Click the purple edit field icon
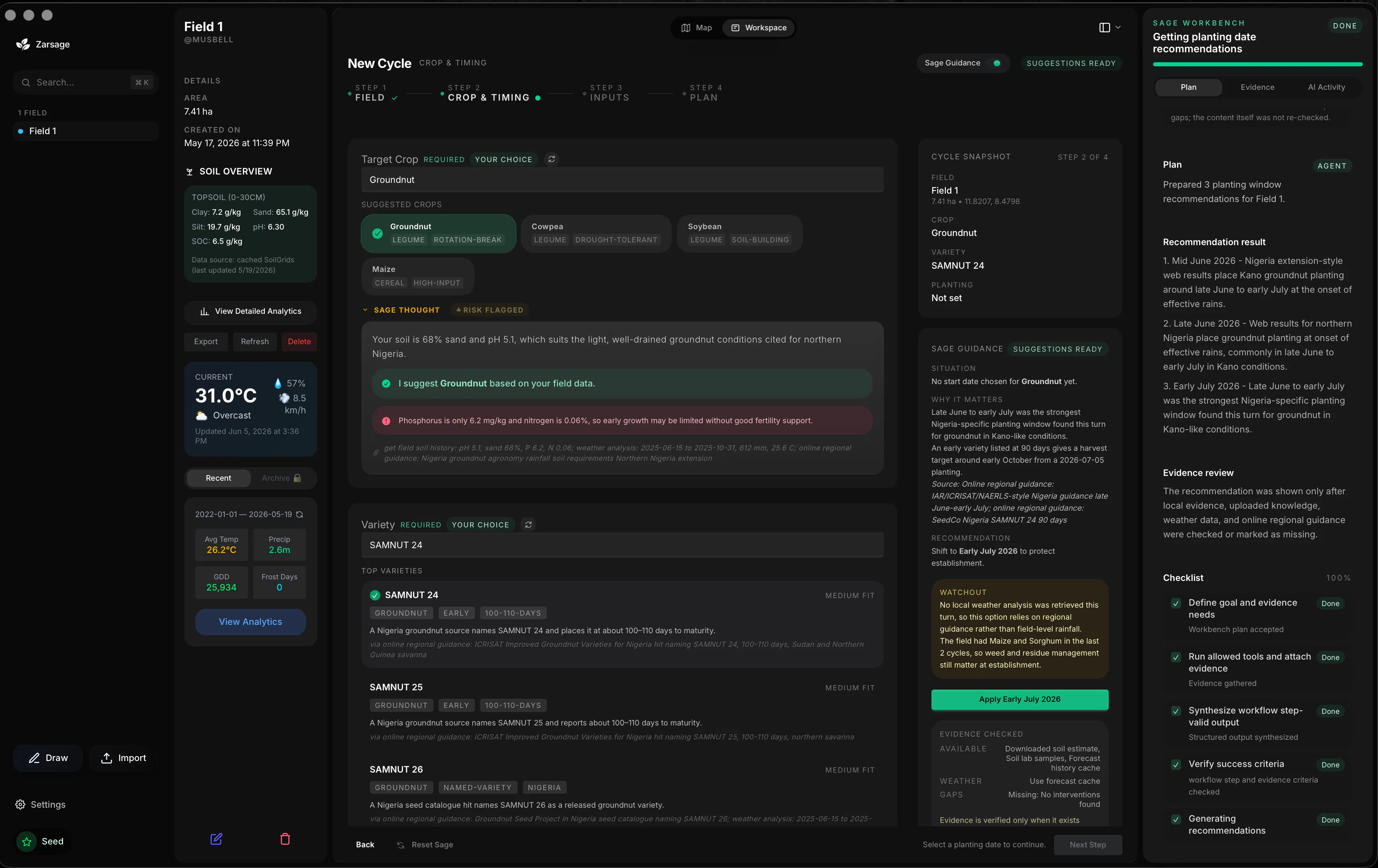Screen dimensions: 1378x868 pyautogui.click(x=216, y=839)
